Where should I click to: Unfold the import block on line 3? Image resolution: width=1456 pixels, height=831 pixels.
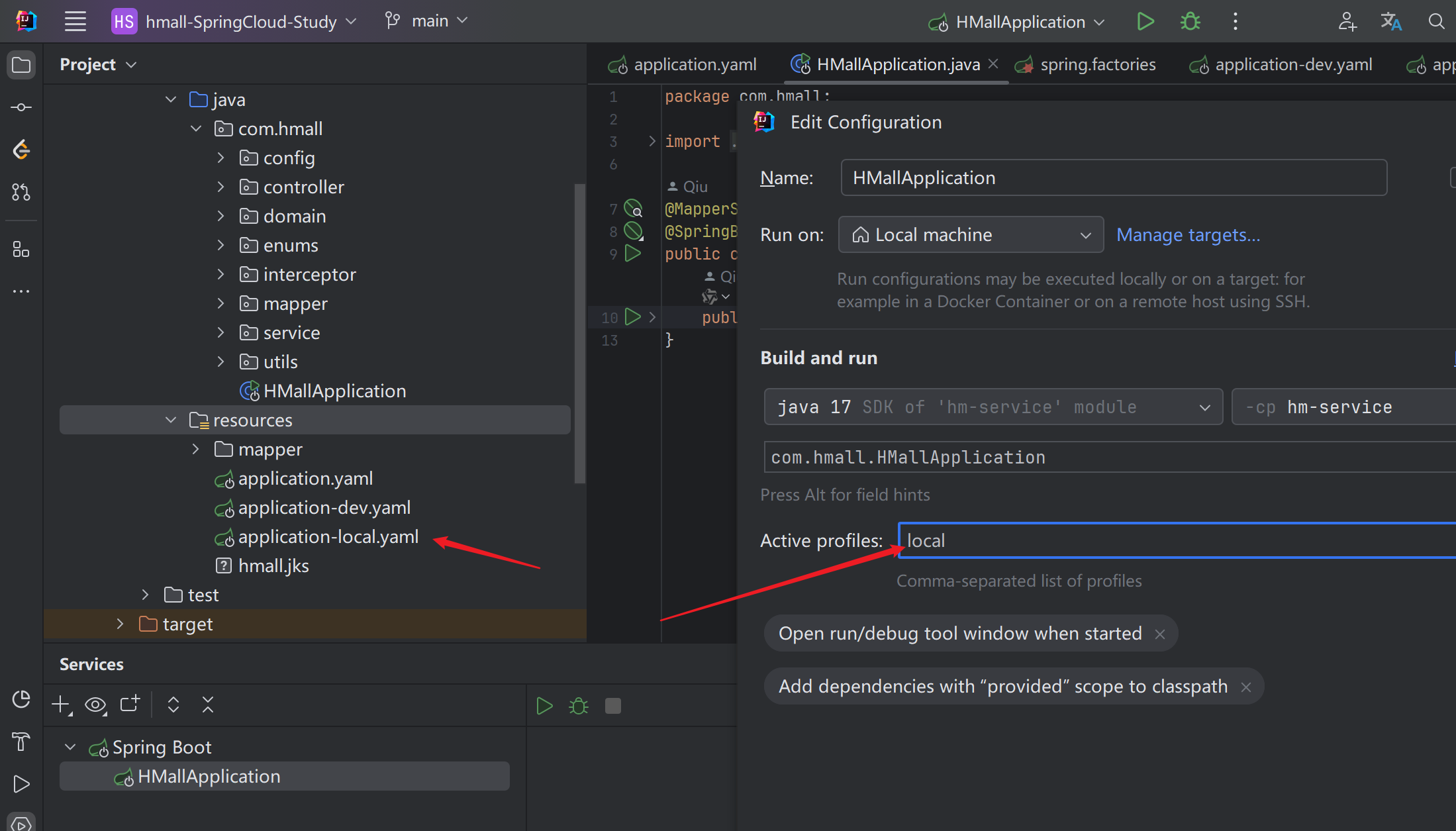coord(652,141)
